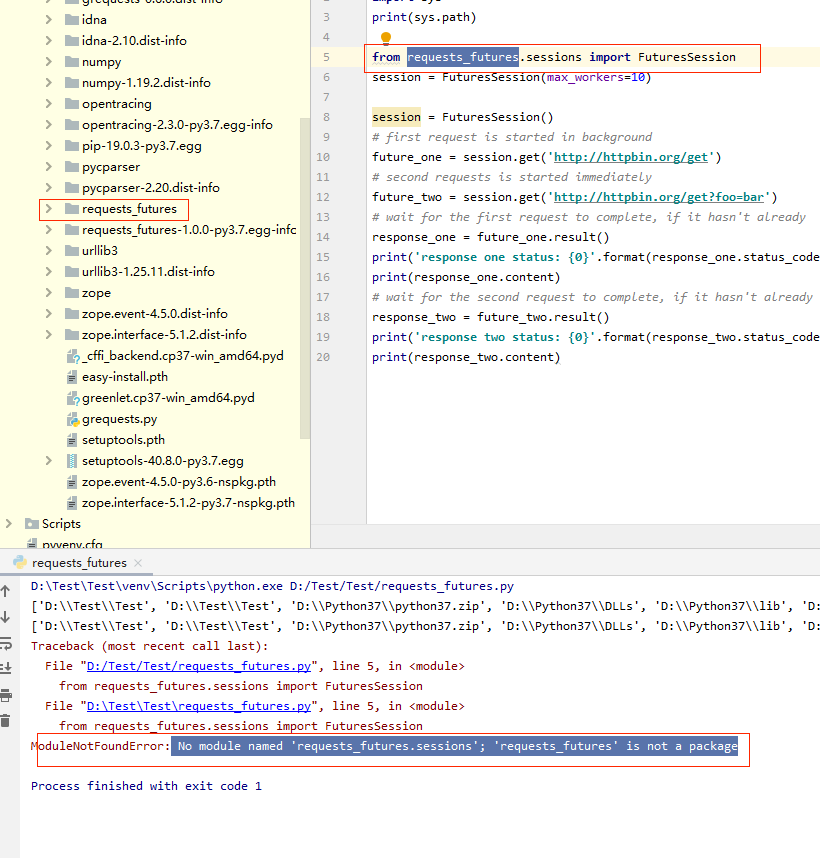
Task: Open the first requests_futures.py traceback link
Action: 196,665
